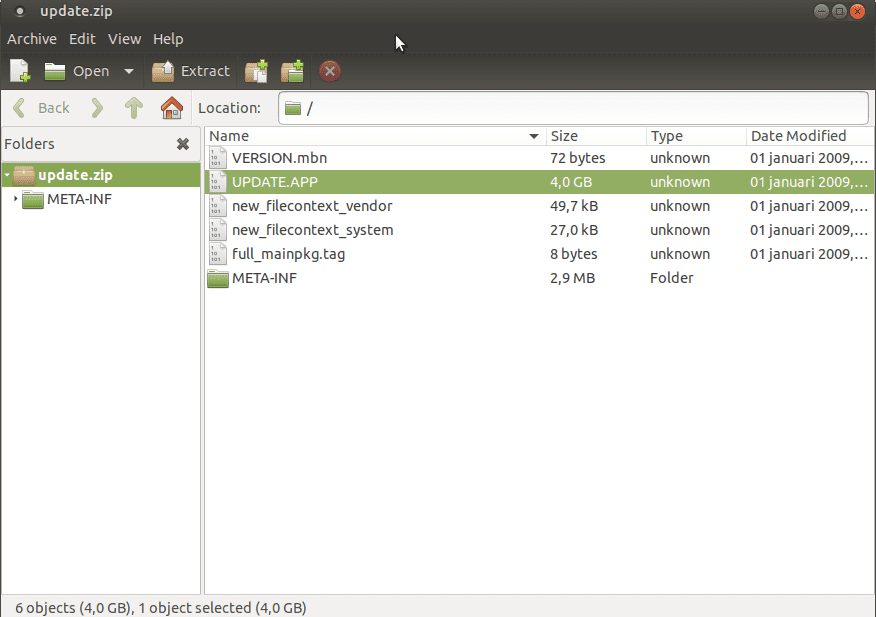Click the 8 bytes size cell
The height and width of the screenshot is (617, 876).
click(x=574, y=254)
